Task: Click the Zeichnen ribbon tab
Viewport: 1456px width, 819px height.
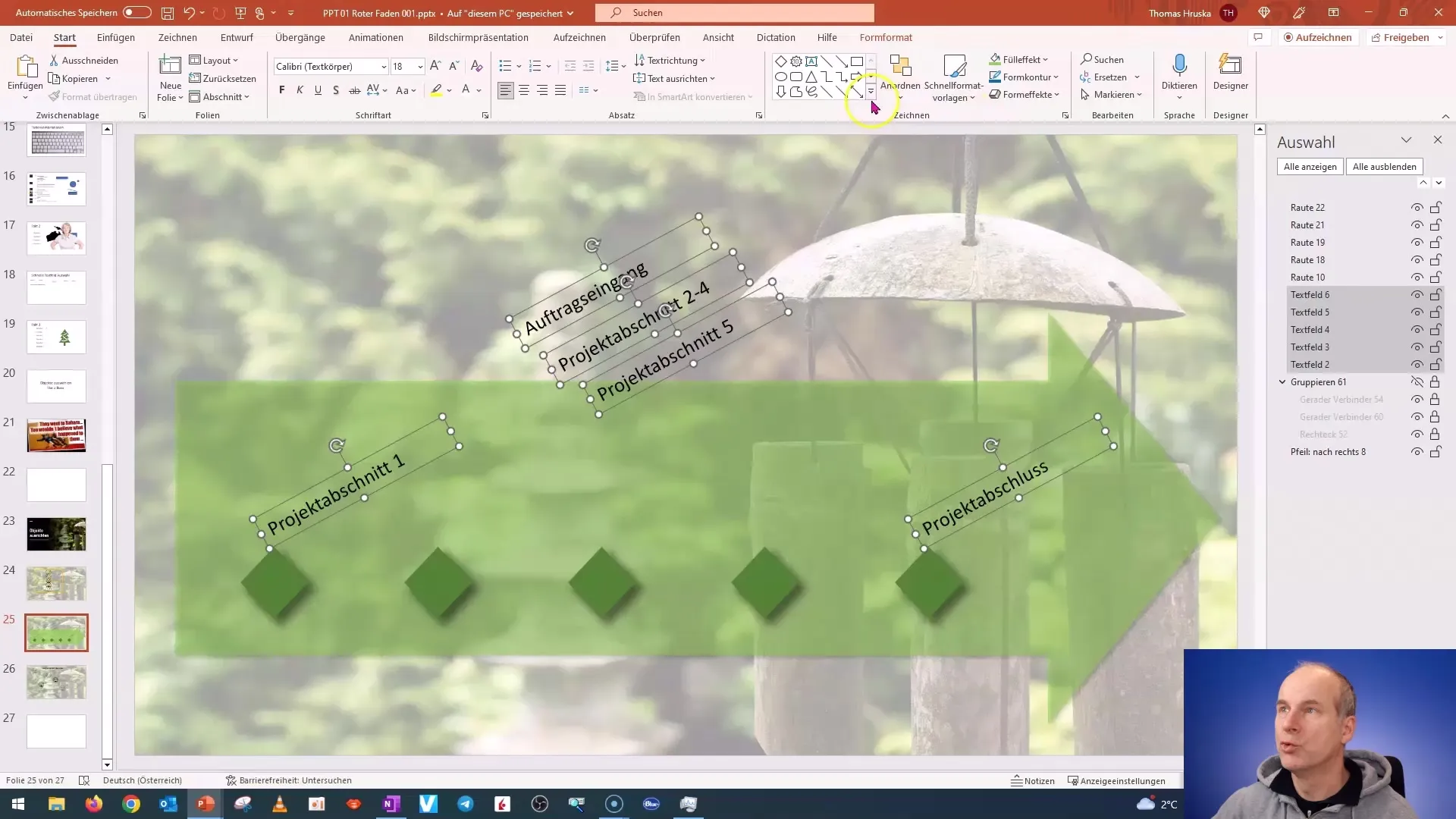Action: pos(177,37)
